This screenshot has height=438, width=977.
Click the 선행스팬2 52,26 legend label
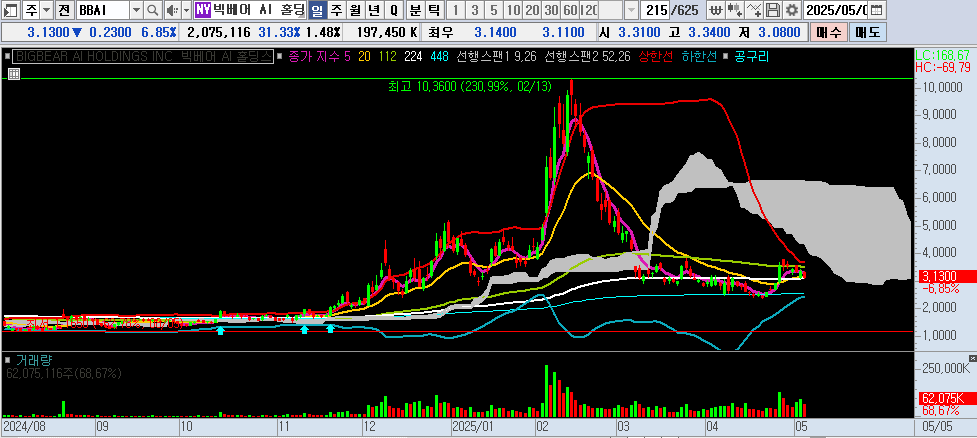click(x=587, y=57)
